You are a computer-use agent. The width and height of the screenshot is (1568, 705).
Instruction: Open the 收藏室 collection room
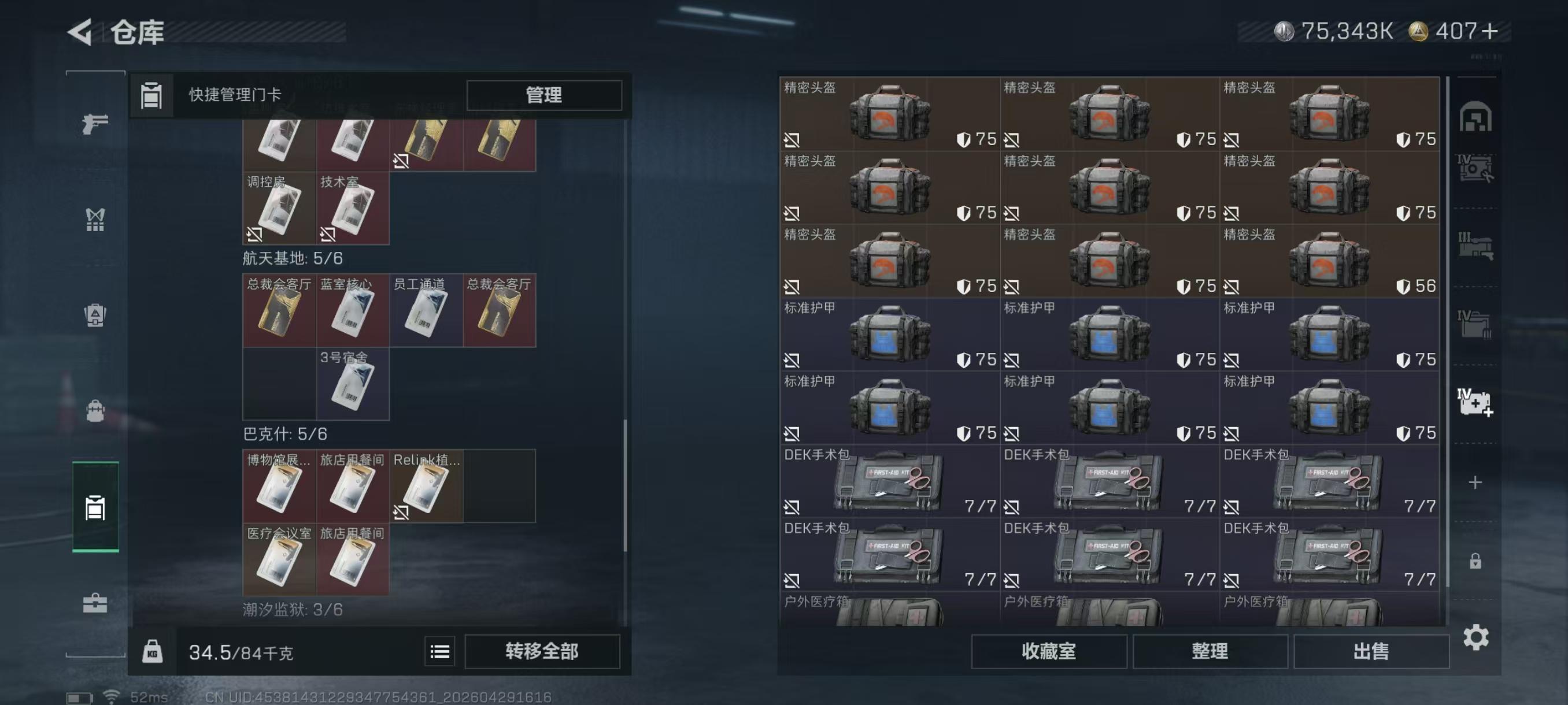point(1049,651)
